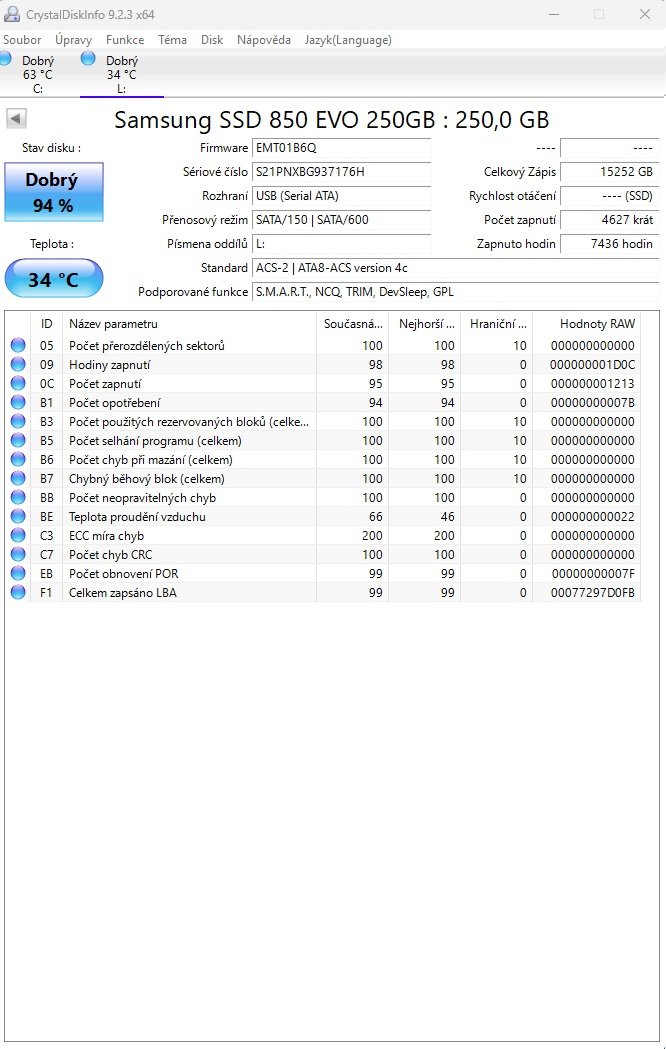Click status orb for attribute C7
Screen dimensions: 666x1049
18,555
